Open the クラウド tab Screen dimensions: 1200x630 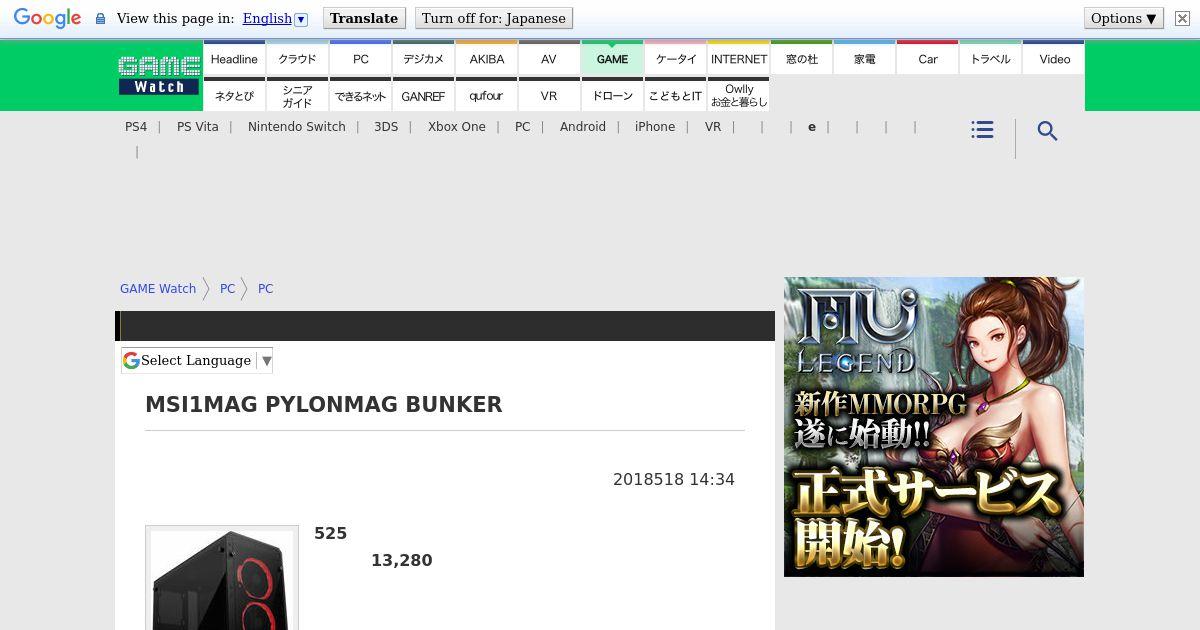297,59
